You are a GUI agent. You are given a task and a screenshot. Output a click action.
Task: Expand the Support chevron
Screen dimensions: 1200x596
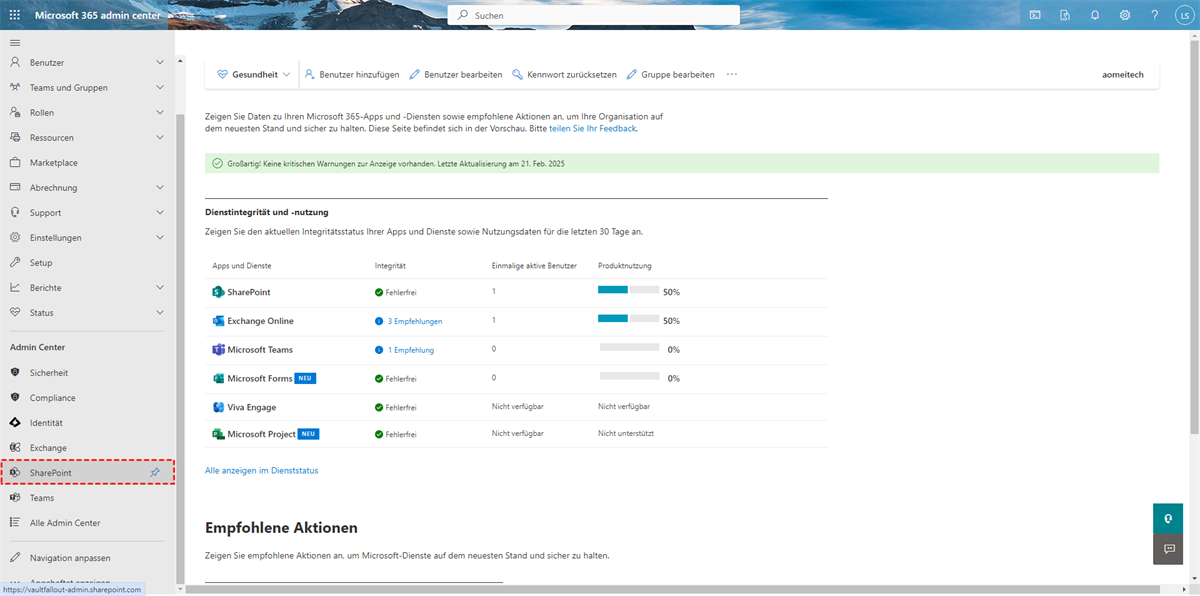tap(160, 213)
